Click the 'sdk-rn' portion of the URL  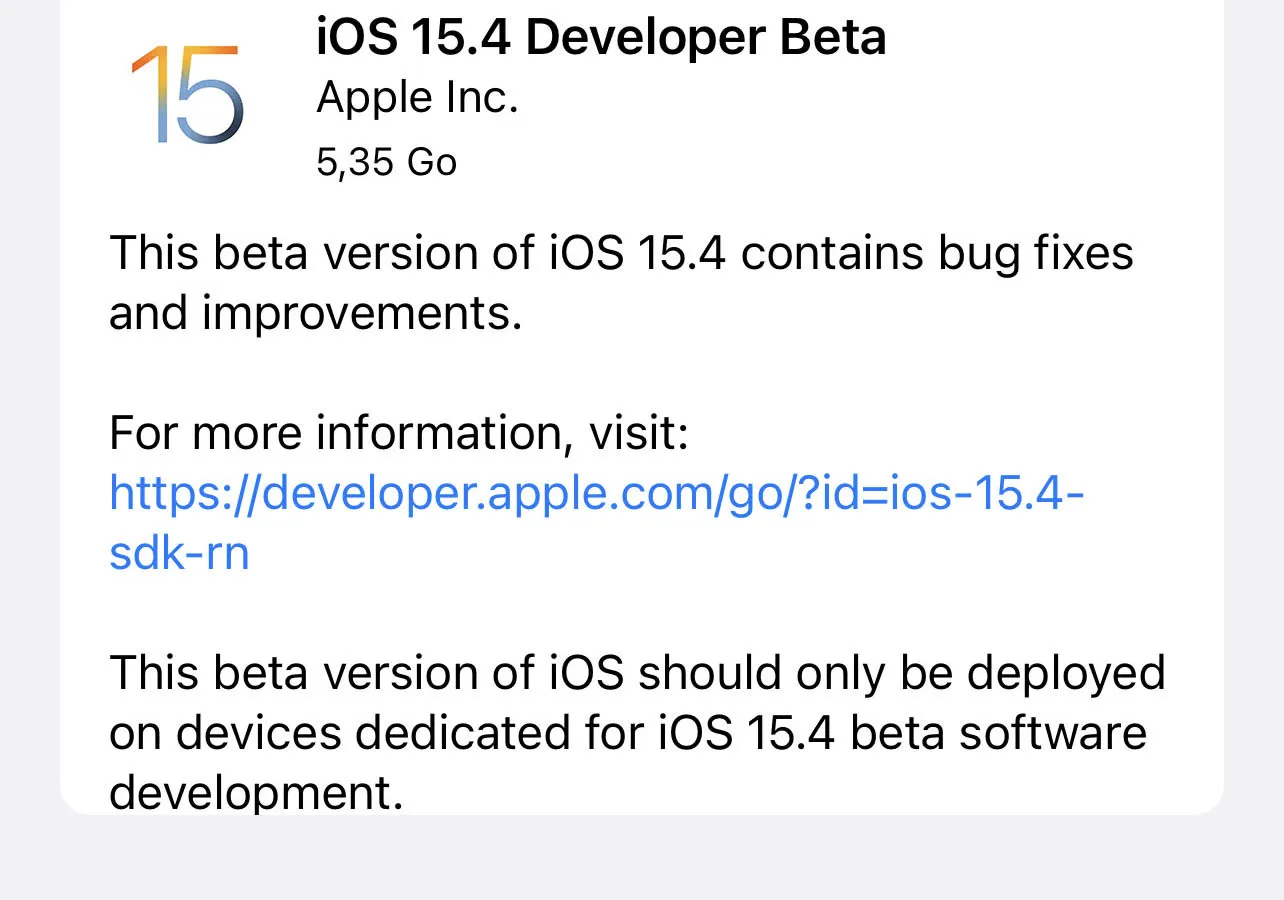click(x=178, y=552)
